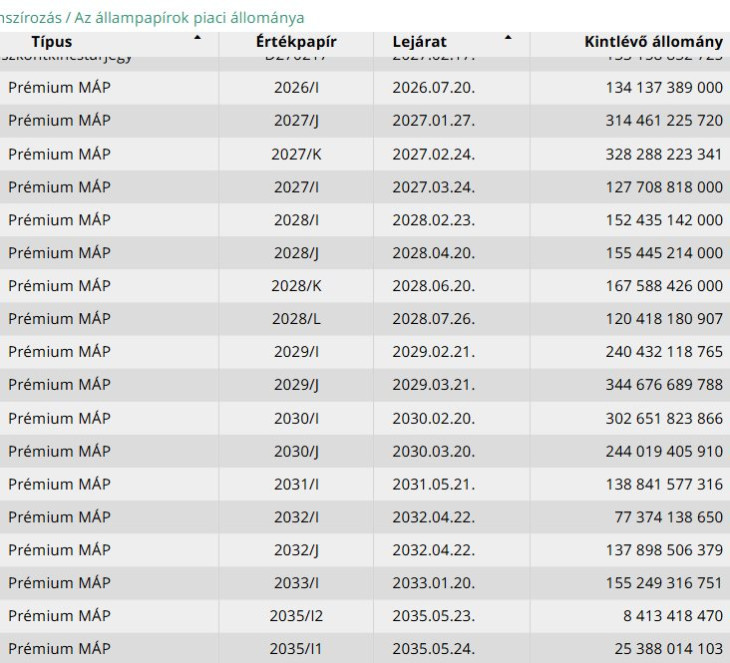The height and width of the screenshot is (663, 730).
Task: Sort by Értékpapír column header
Action: coord(298,42)
